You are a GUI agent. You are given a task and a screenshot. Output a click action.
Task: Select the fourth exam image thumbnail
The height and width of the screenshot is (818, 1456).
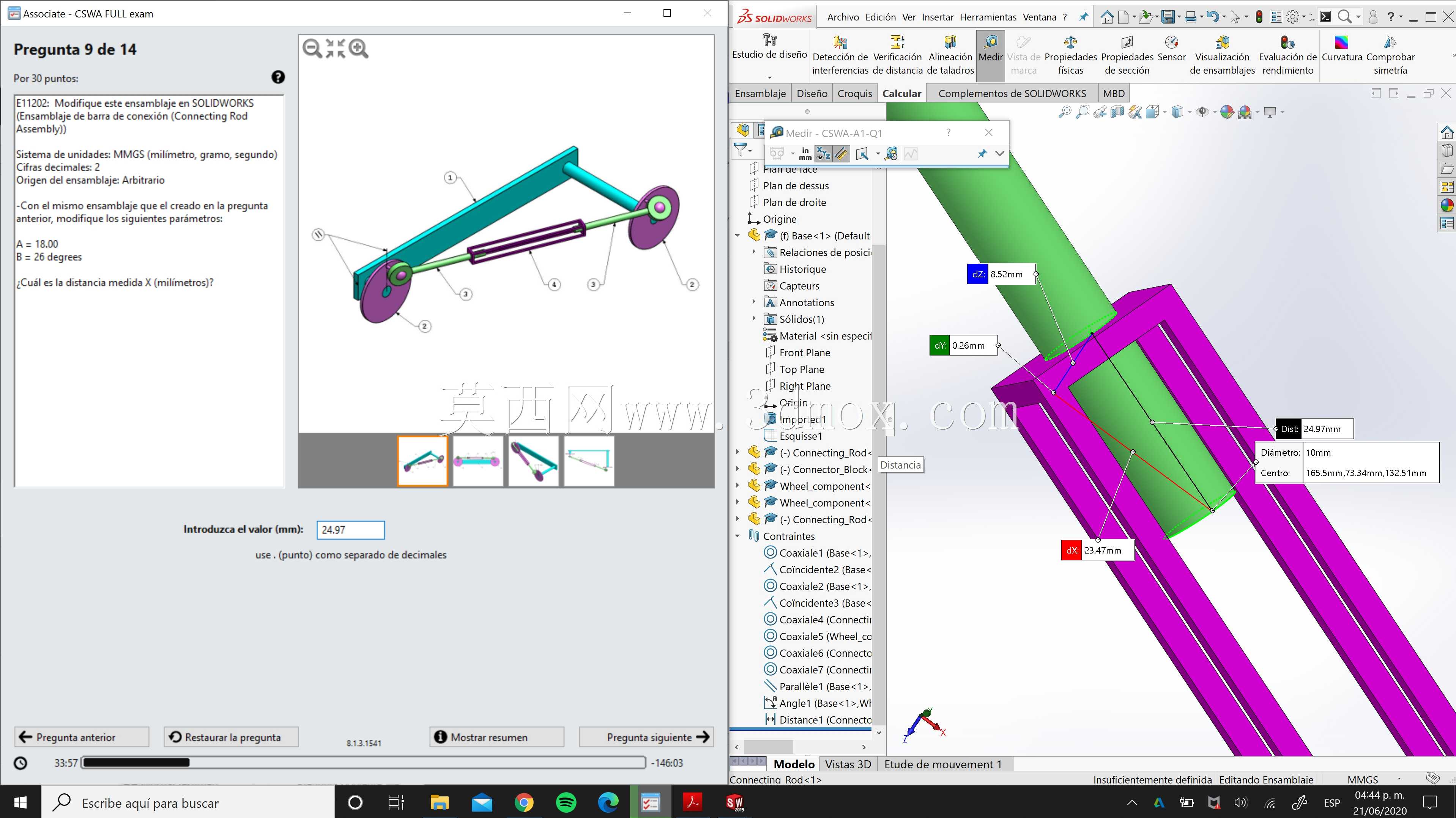click(x=589, y=460)
